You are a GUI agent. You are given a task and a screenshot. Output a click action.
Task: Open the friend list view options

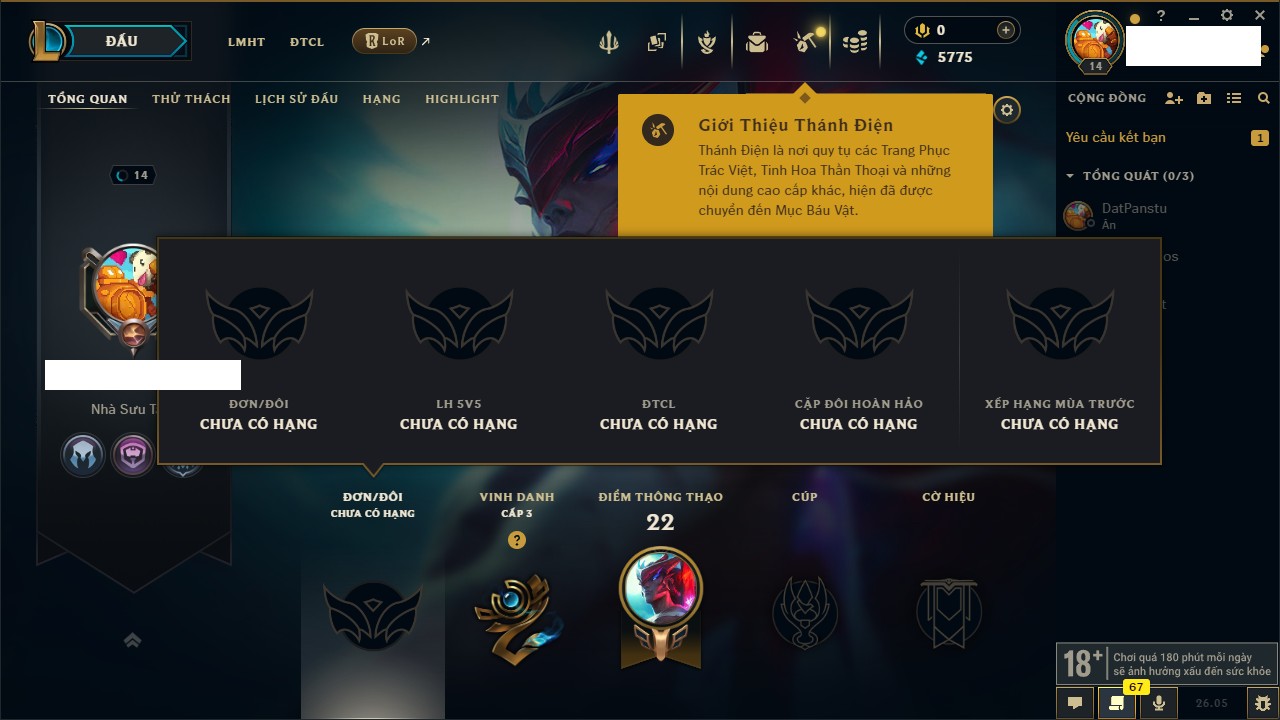point(1234,98)
